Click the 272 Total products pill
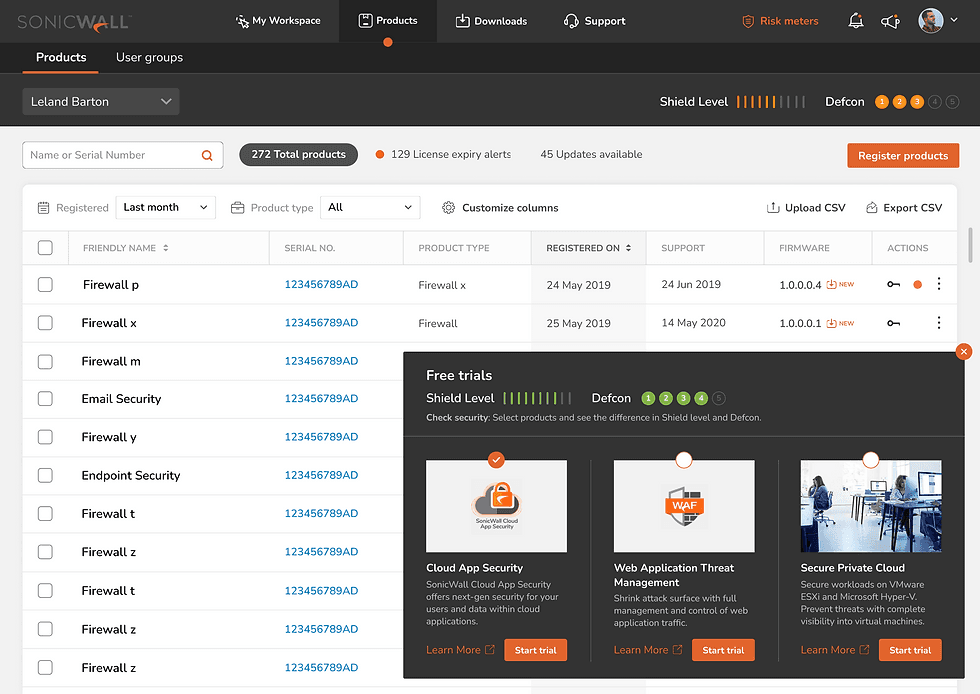This screenshot has width=980, height=694. coord(298,154)
